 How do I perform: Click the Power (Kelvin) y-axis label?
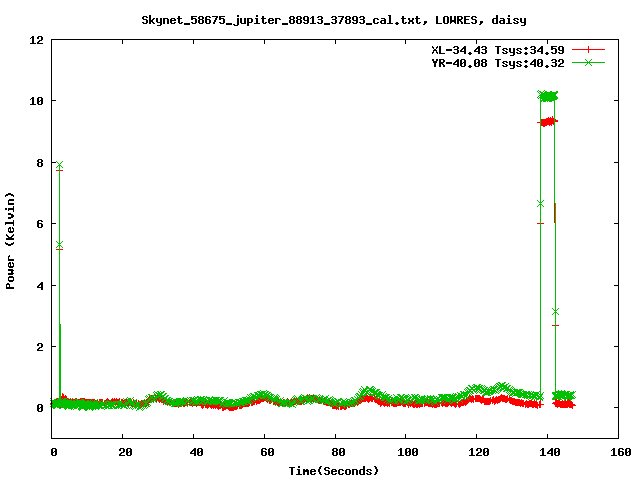click(x=10, y=241)
